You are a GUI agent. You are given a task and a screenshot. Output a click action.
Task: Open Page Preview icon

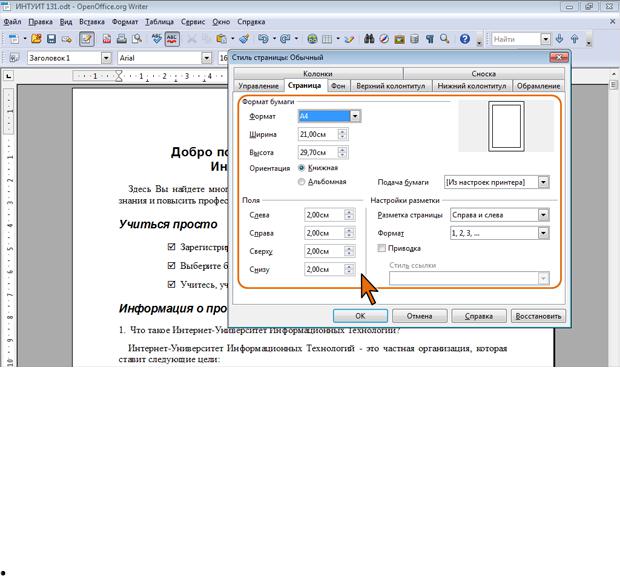point(137,39)
